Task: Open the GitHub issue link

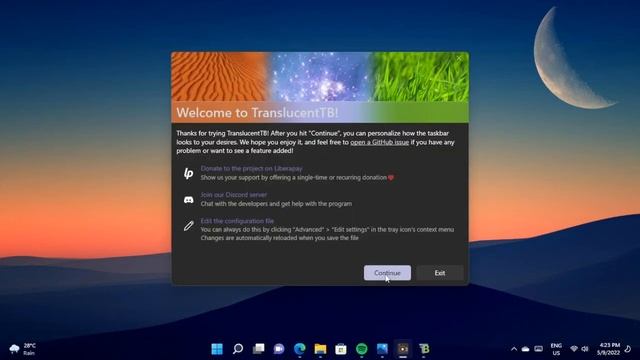Action: [380, 142]
